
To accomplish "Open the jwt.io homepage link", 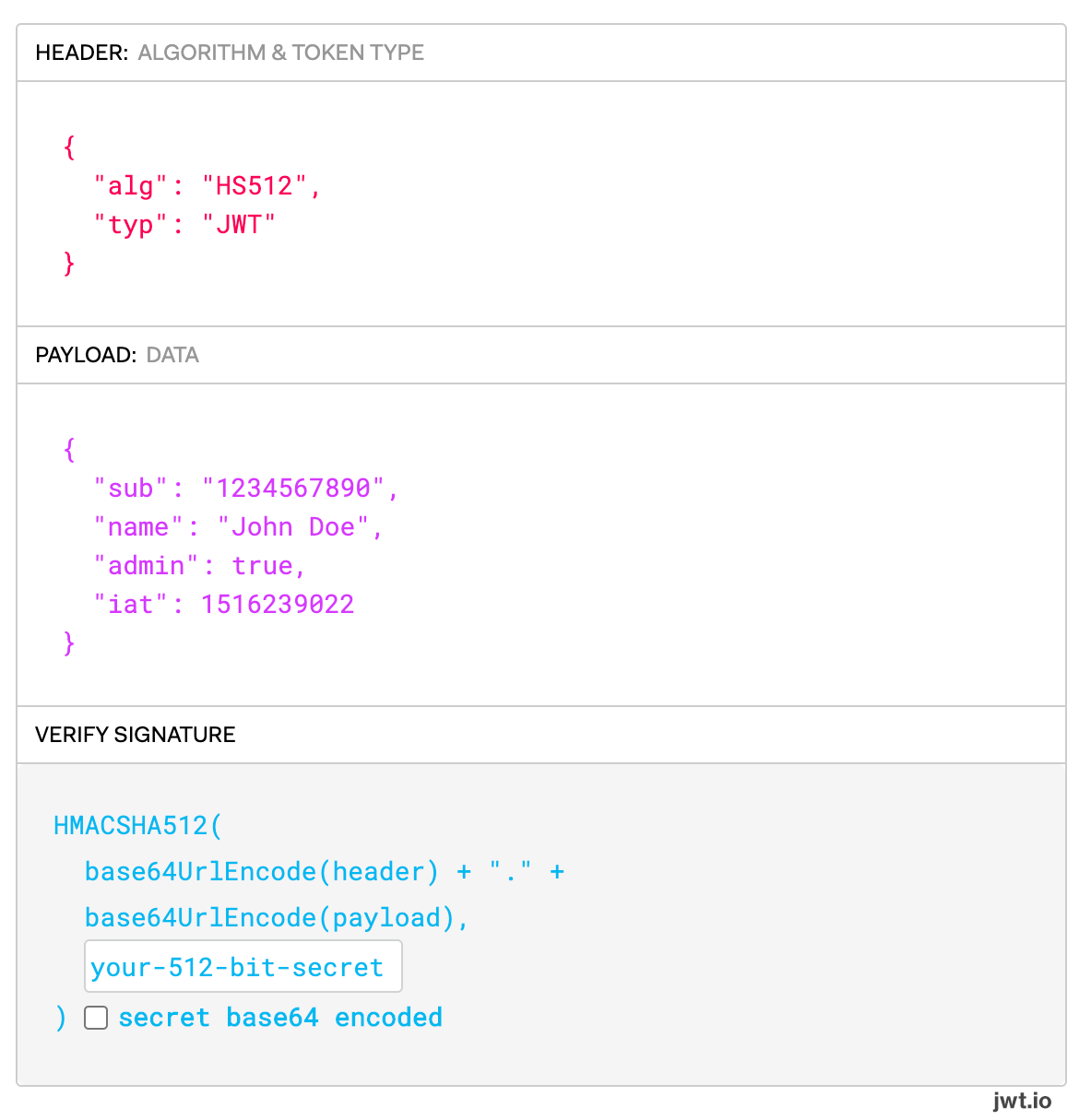I will click(x=1022, y=1100).
